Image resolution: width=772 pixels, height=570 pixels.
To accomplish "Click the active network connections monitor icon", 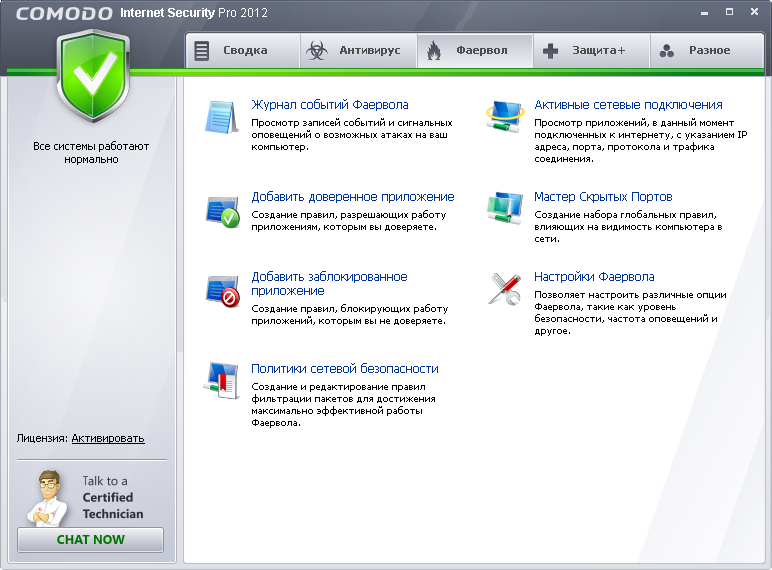I will [x=504, y=117].
